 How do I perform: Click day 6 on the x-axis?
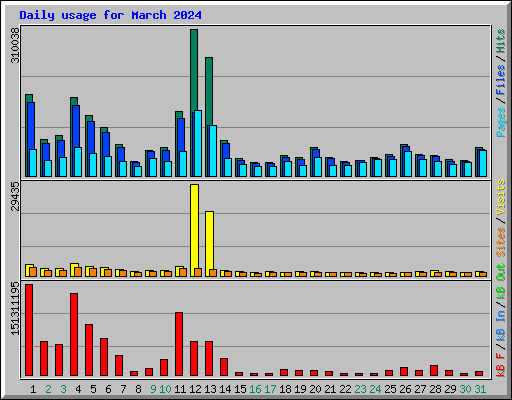click(108, 389)
